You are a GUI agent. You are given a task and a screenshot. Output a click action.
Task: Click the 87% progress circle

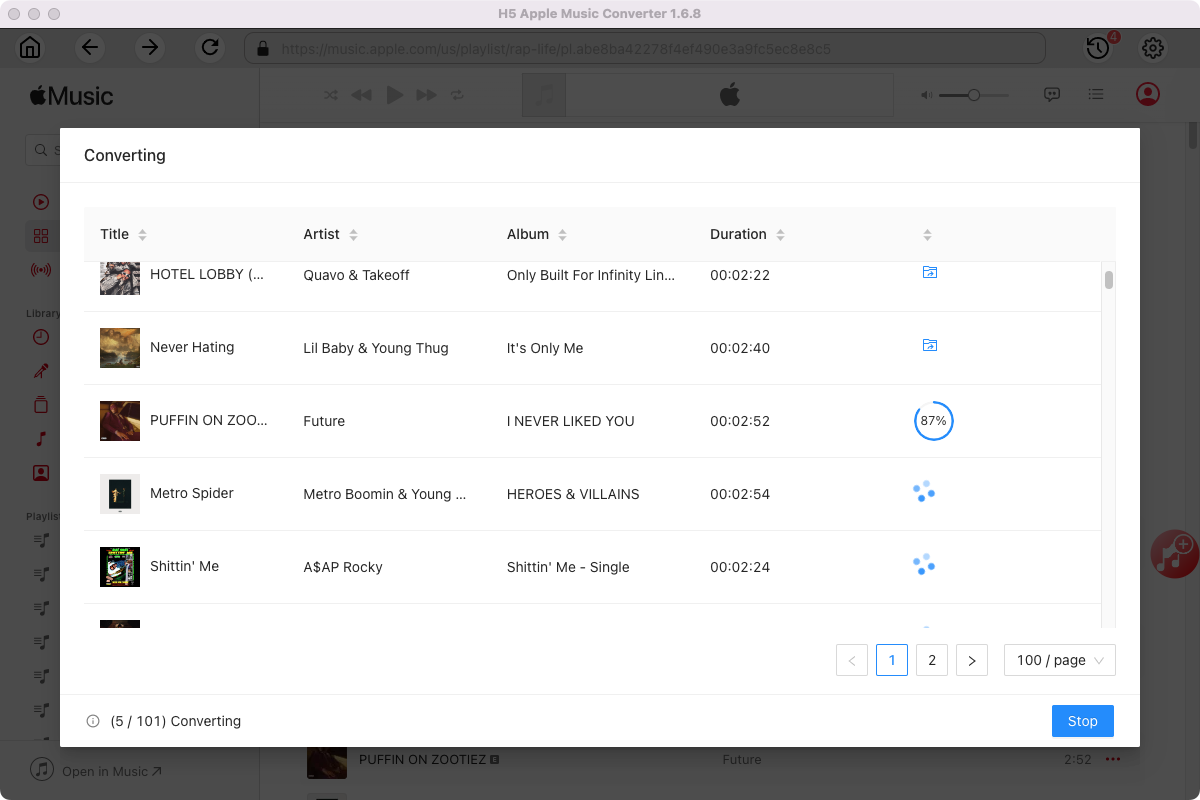(x=934, y=421)
